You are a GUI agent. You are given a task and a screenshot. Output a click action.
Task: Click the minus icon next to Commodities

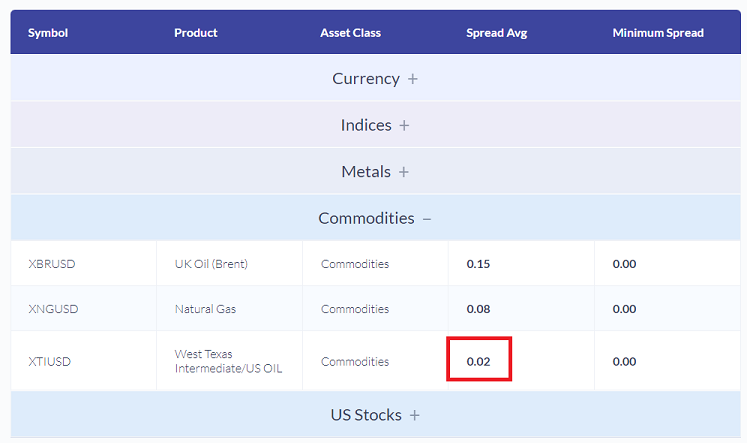click(x=427, y=218)
